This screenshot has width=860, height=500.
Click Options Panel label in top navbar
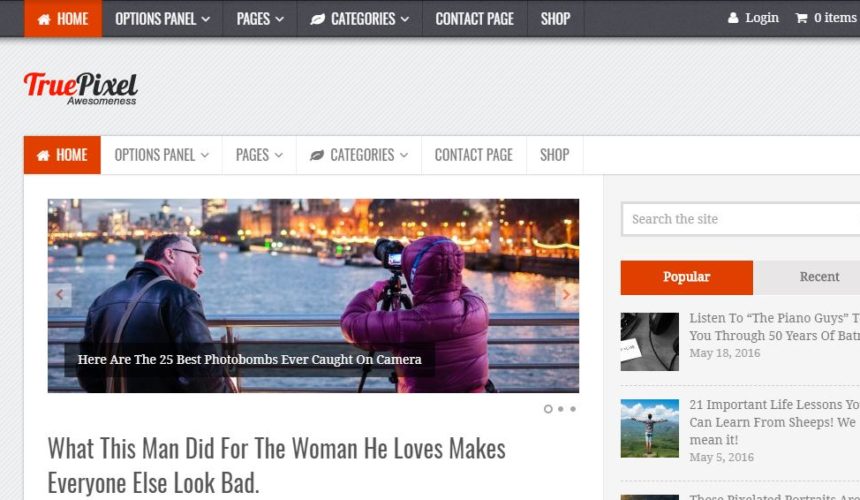[155, 19]
